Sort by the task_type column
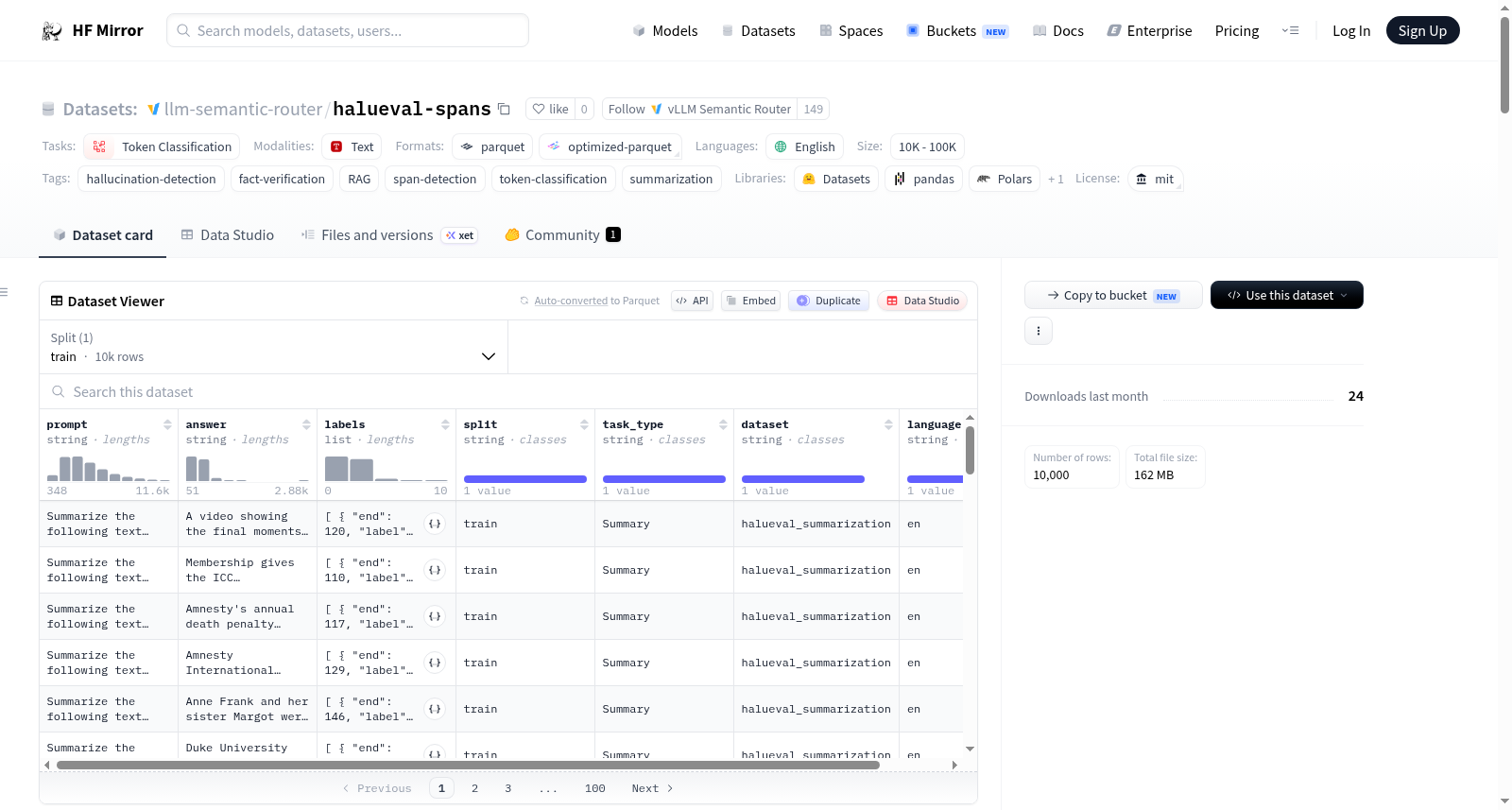Screen dimensions: 1512x810 (x=723, y=424)
